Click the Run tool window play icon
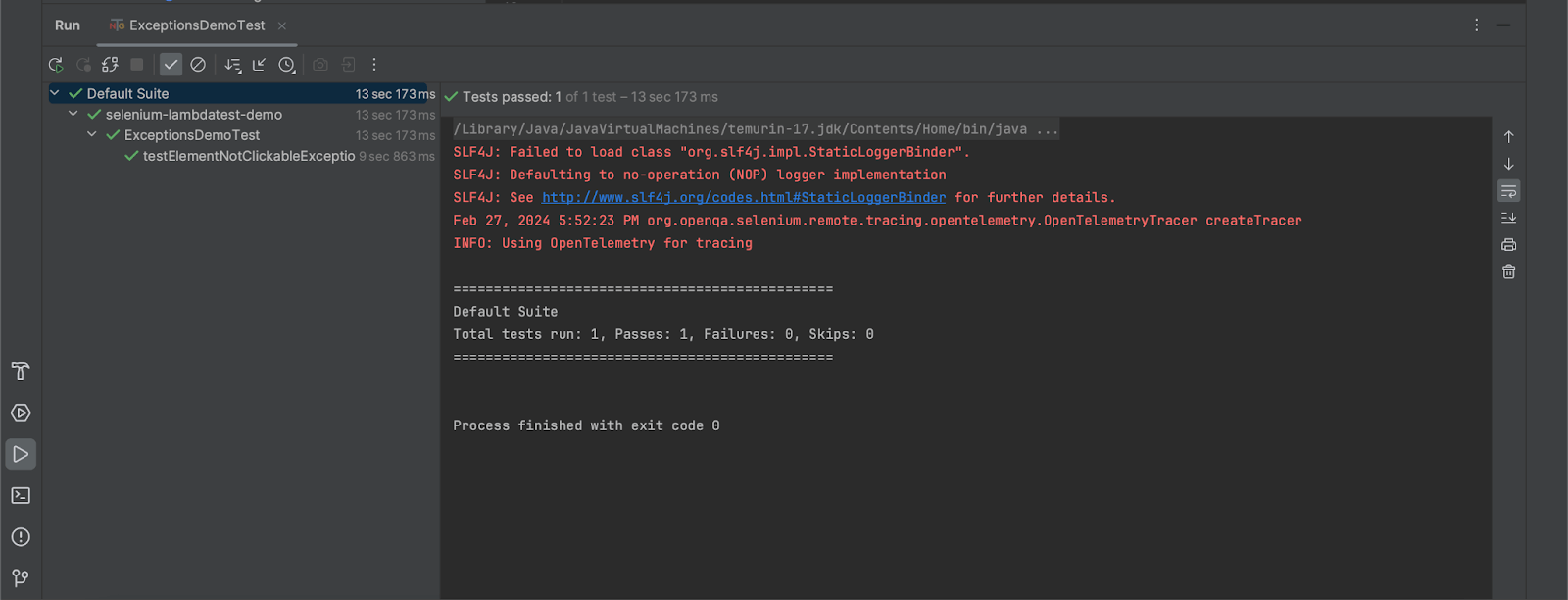This screenshot has width=1568, height=600. click(21, 454)
